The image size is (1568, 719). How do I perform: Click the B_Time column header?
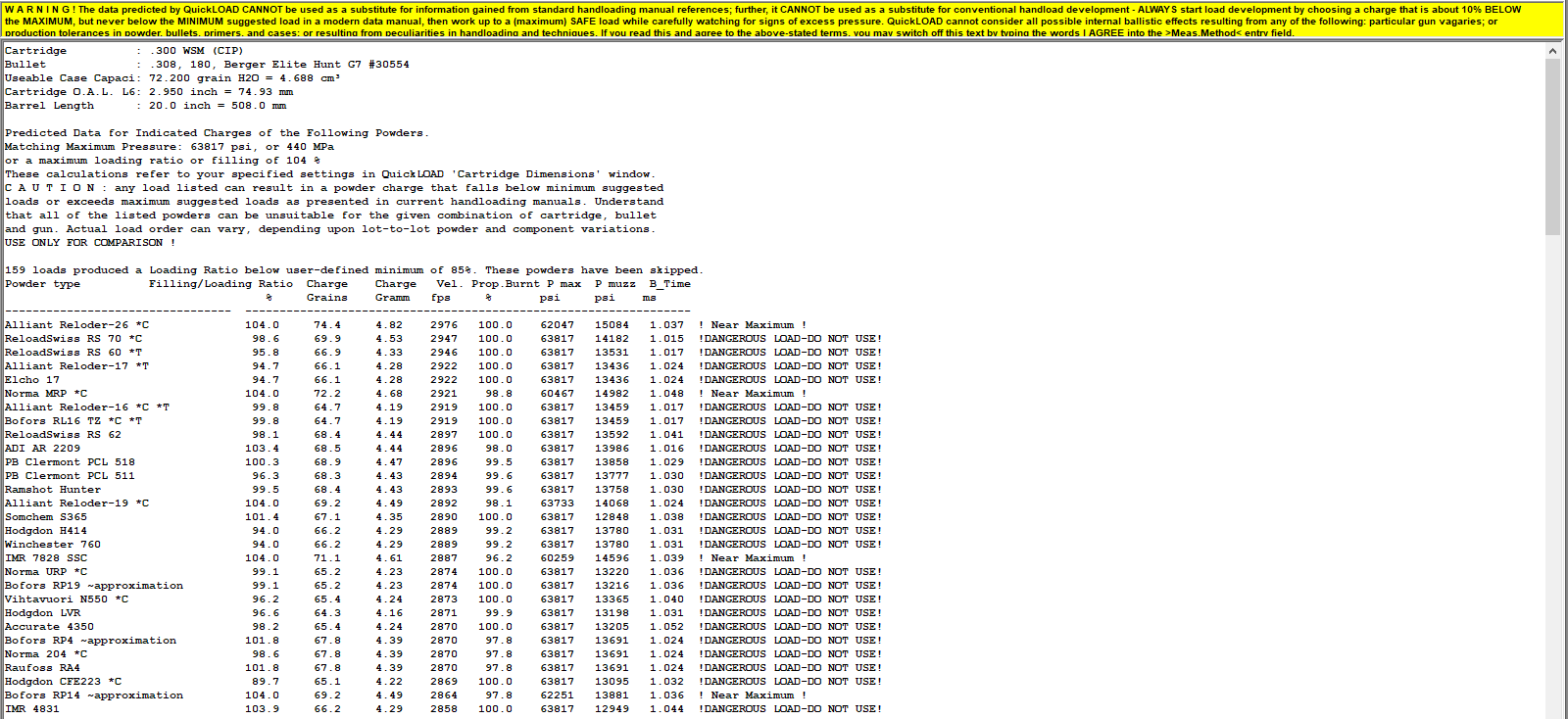coord(669,284)
